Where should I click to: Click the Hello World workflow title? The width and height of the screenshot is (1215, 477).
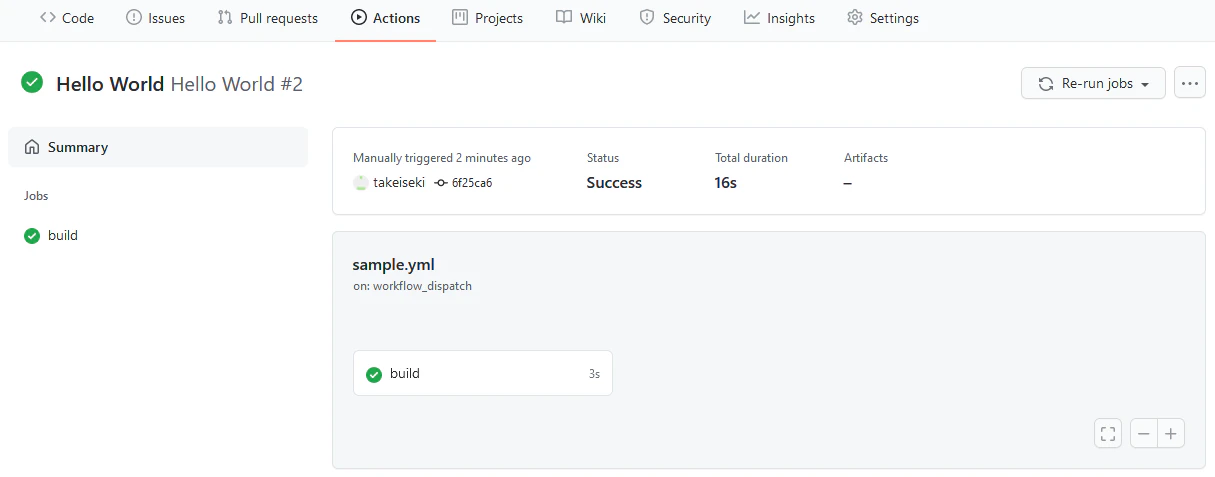(110, 84)
